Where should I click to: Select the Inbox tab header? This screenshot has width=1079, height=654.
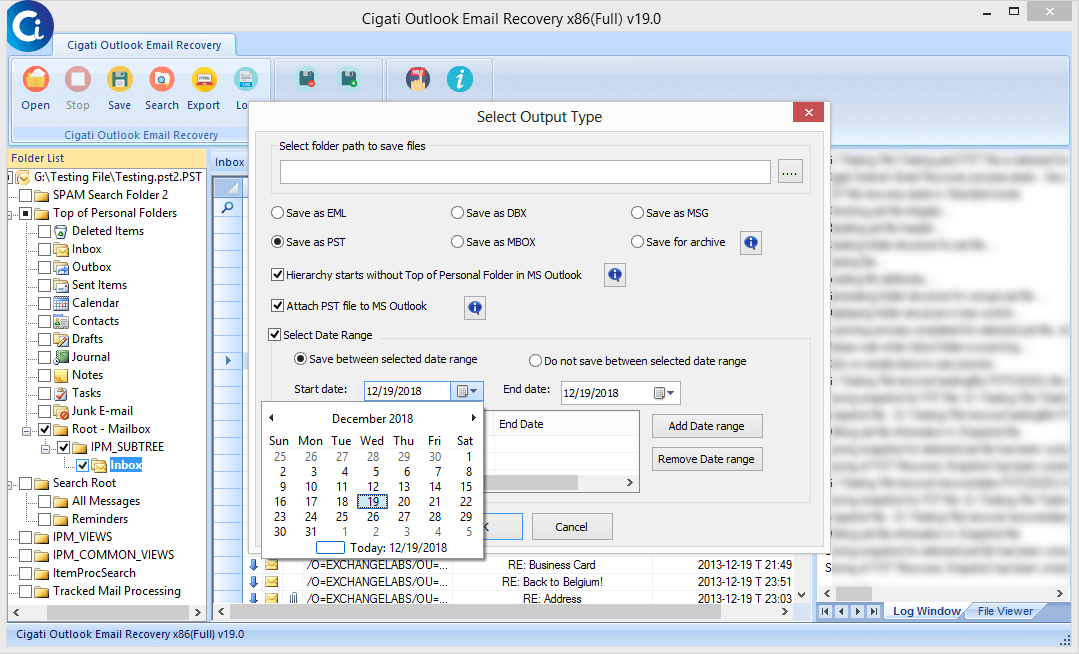(x=229, y=162)
